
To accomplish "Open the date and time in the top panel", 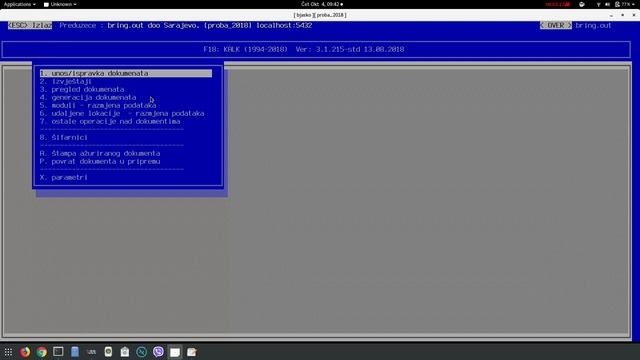I will pyautogui.click(x=322, y=4).
